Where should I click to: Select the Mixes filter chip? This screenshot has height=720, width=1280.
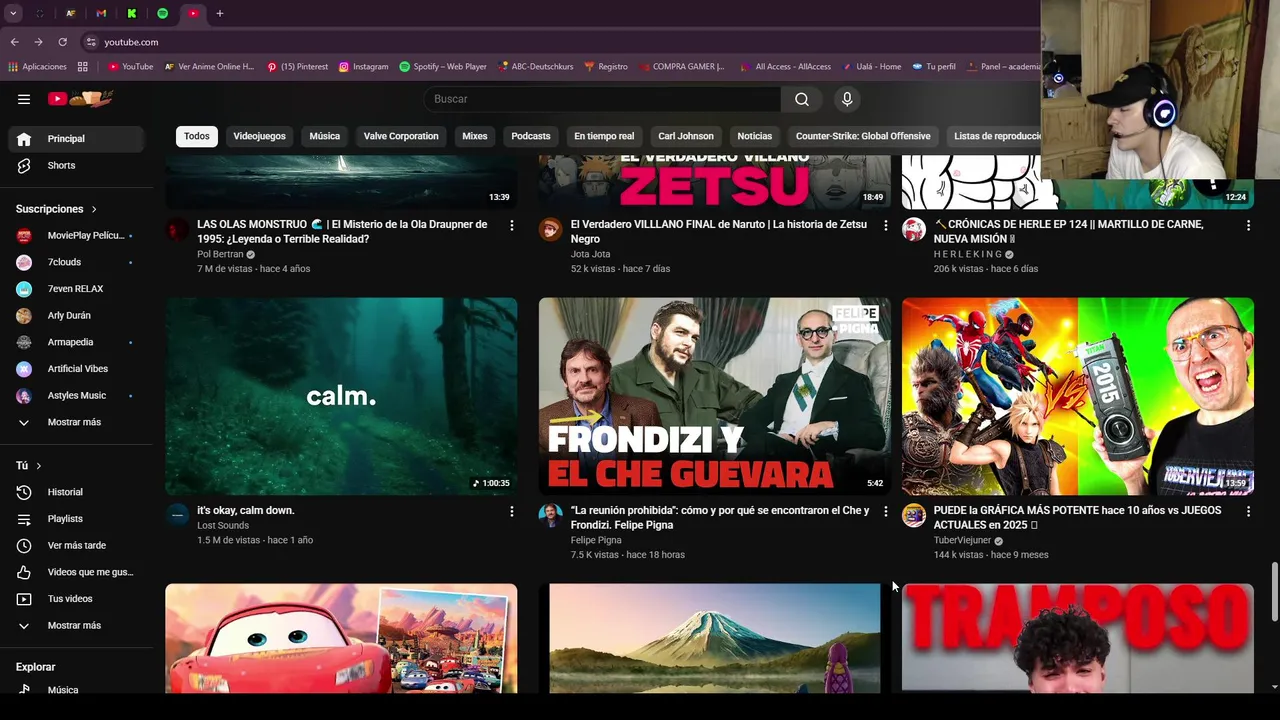tap(475, 136)
